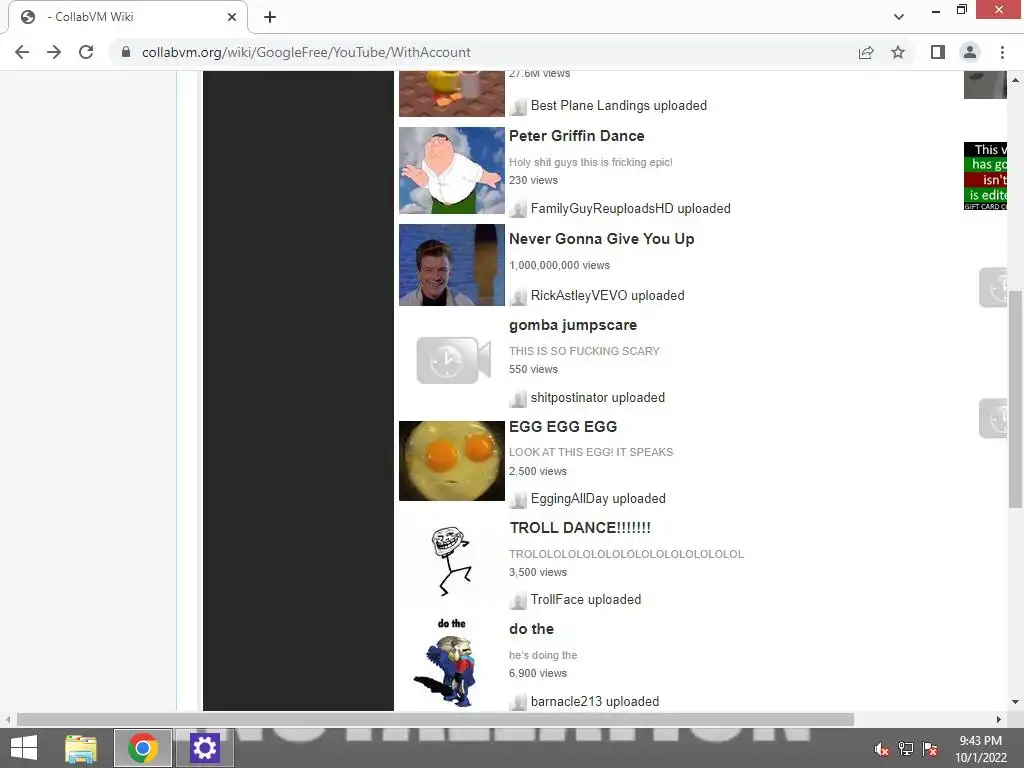1024x768 pixels.
Task: Open the EGG EGG EGG video title
Action: coord(563,426)
